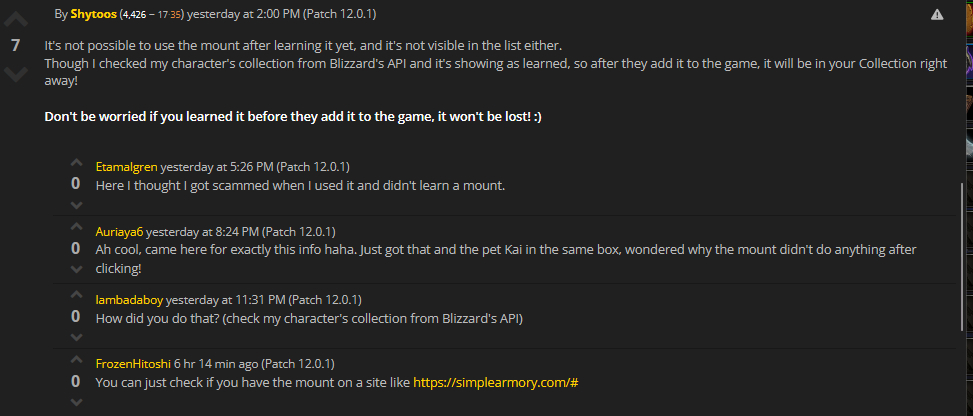973x416 pixels.
Task: Downvote Etamalgren's reply
Action: (76, 205)
